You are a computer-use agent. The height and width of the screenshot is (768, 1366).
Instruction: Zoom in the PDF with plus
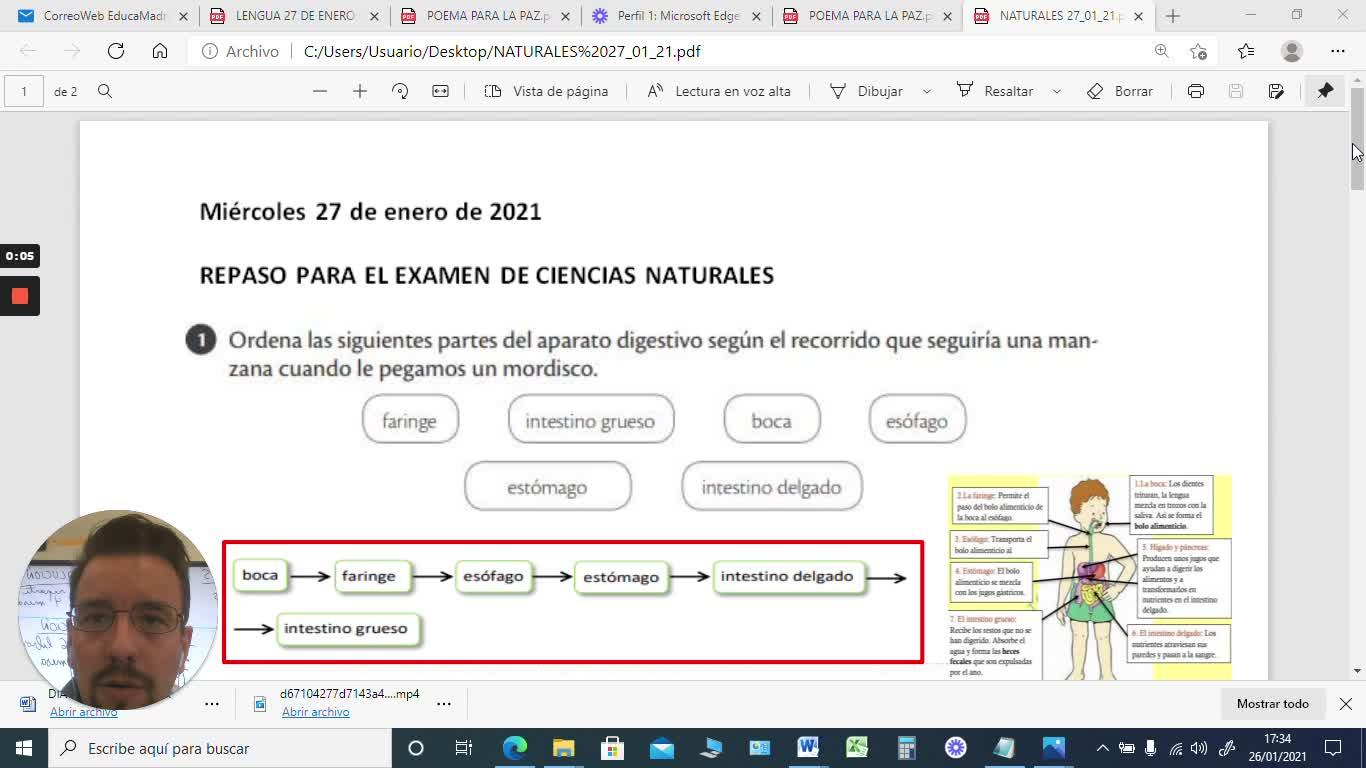(x=360, y=91)
